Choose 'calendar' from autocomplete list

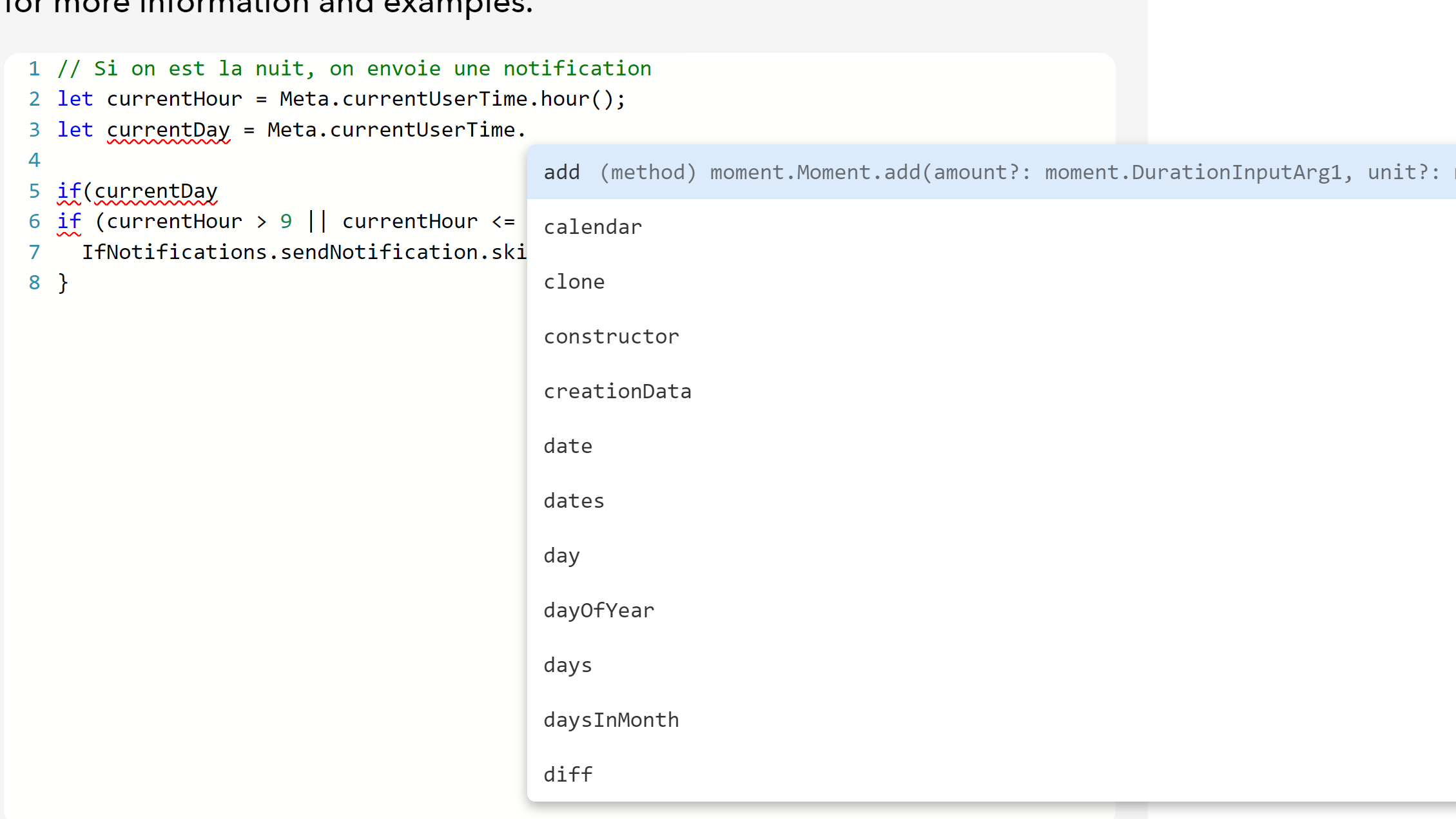tap(592, 227)
